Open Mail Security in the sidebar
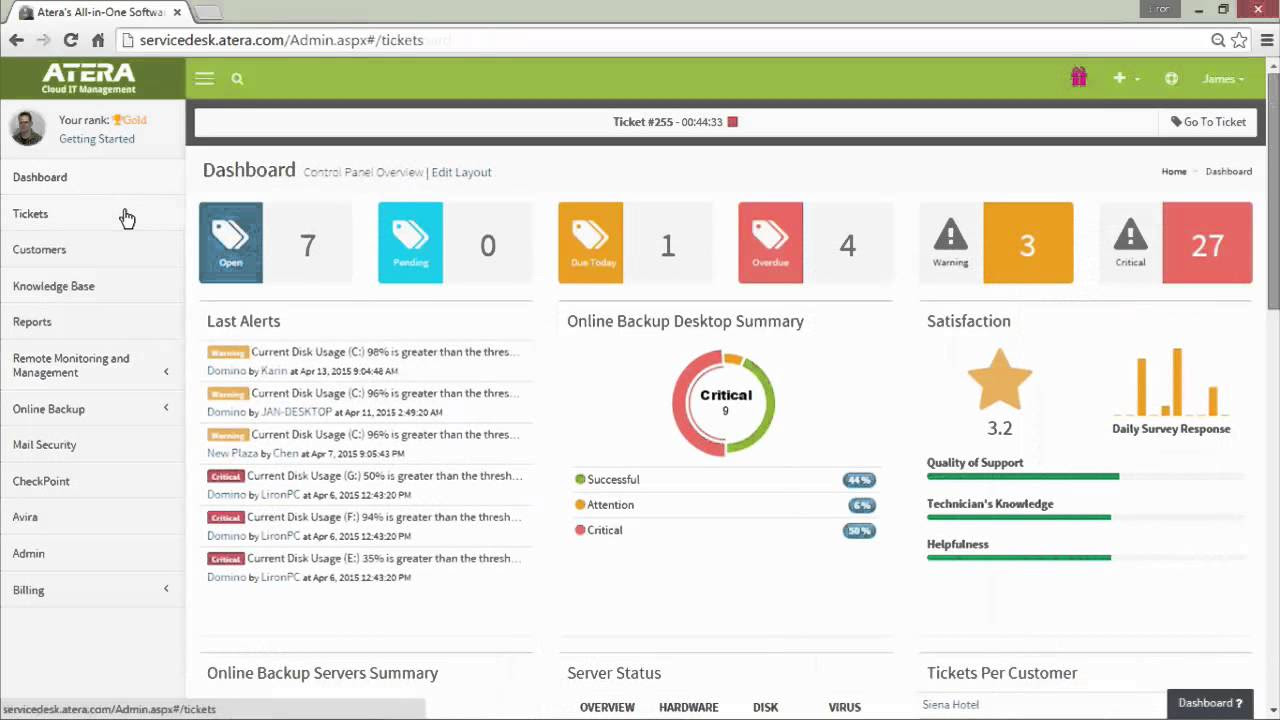This screenshot has width=1280, height=720. tap(45, 445)
